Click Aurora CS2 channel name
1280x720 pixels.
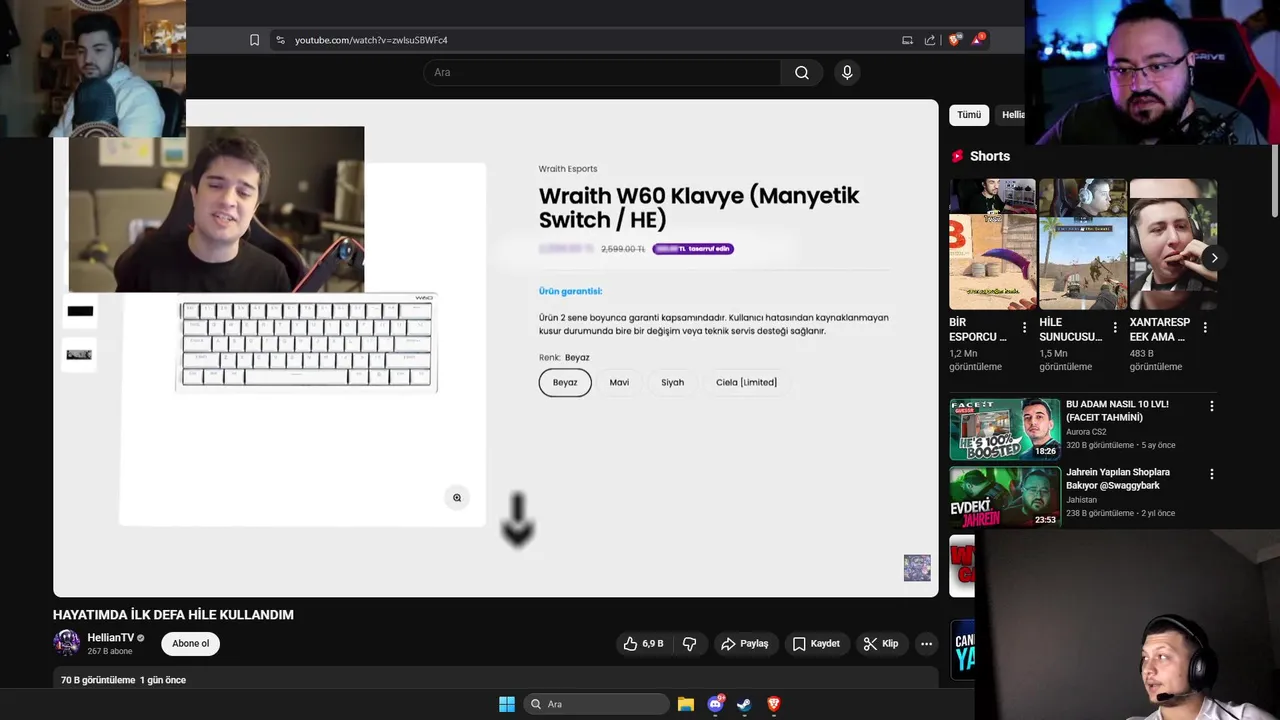pyautogui.click(x=1086, y=432)
